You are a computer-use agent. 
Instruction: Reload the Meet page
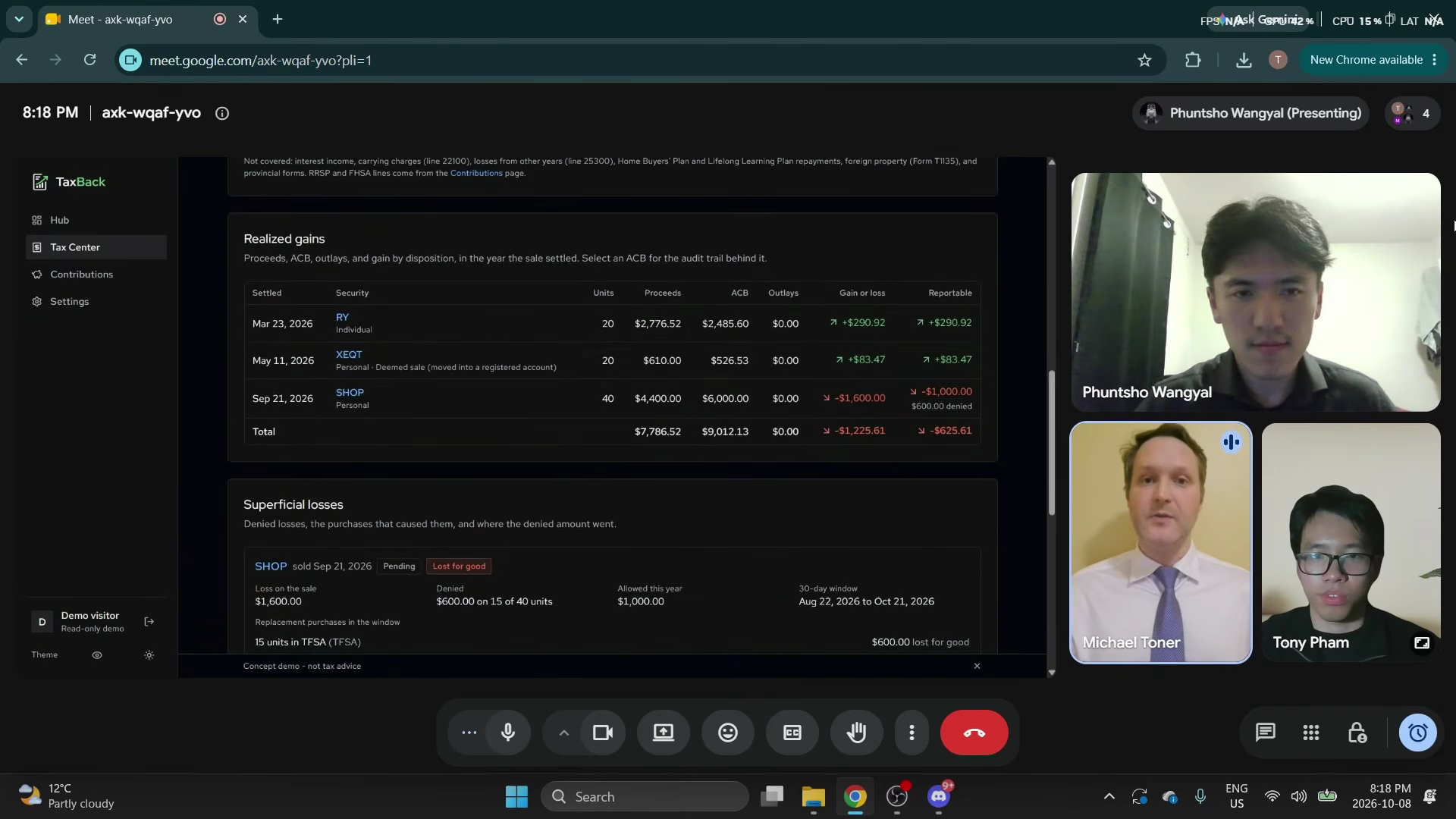[90, 60]
